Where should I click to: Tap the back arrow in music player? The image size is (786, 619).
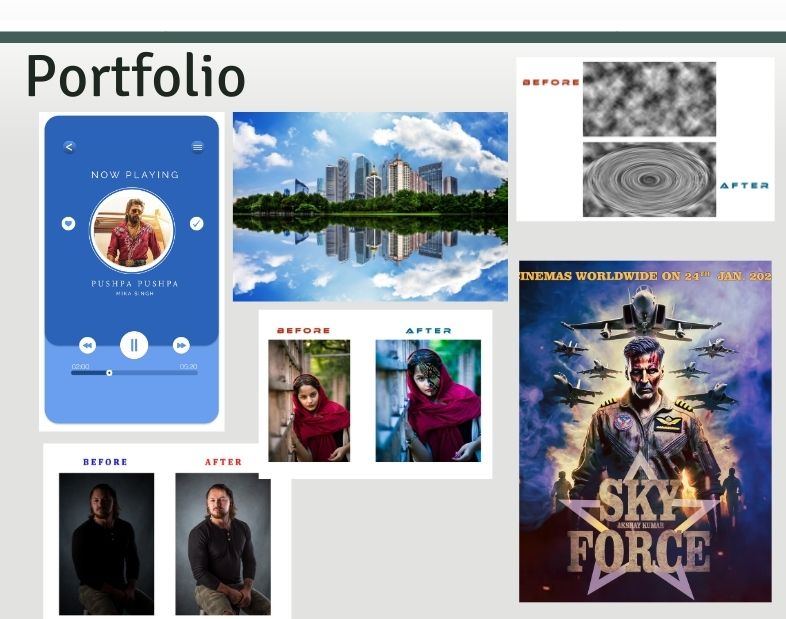point(69,147)
